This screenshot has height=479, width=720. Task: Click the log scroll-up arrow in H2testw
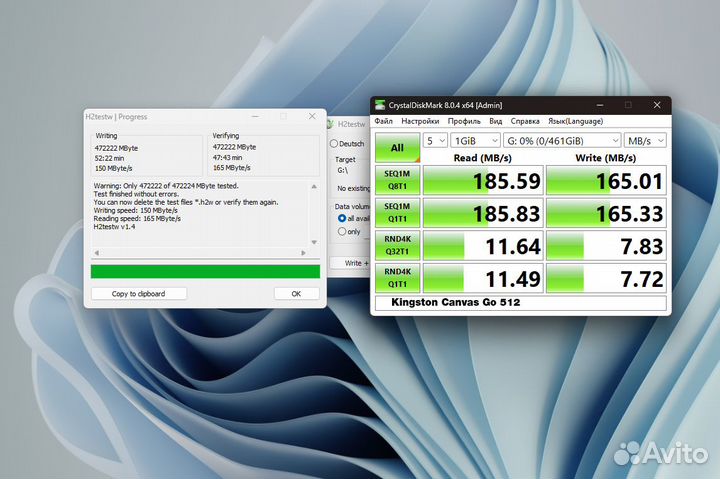tap(314, 186)
